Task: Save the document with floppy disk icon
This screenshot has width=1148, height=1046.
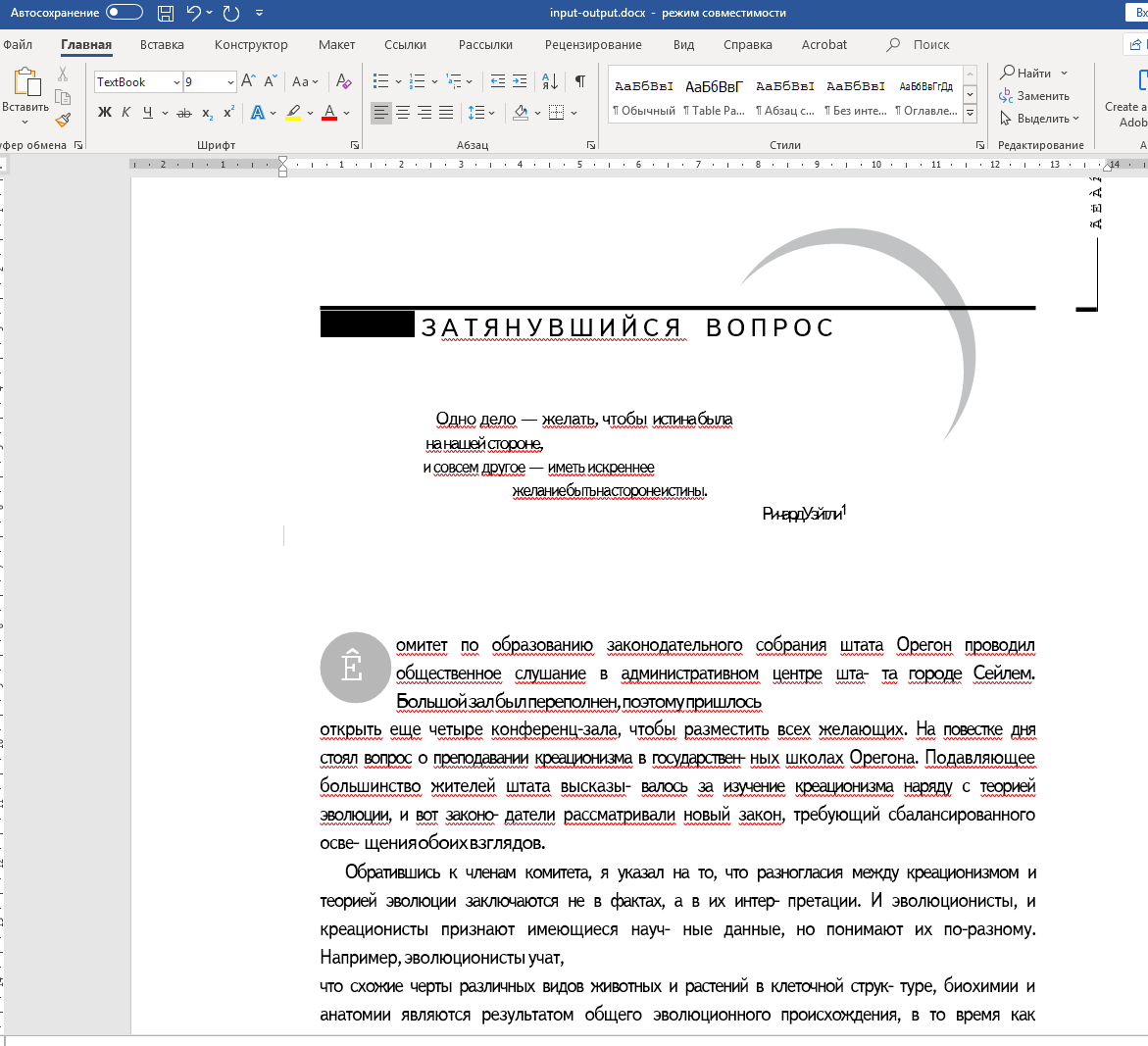Action: click(x=166, y=13)
